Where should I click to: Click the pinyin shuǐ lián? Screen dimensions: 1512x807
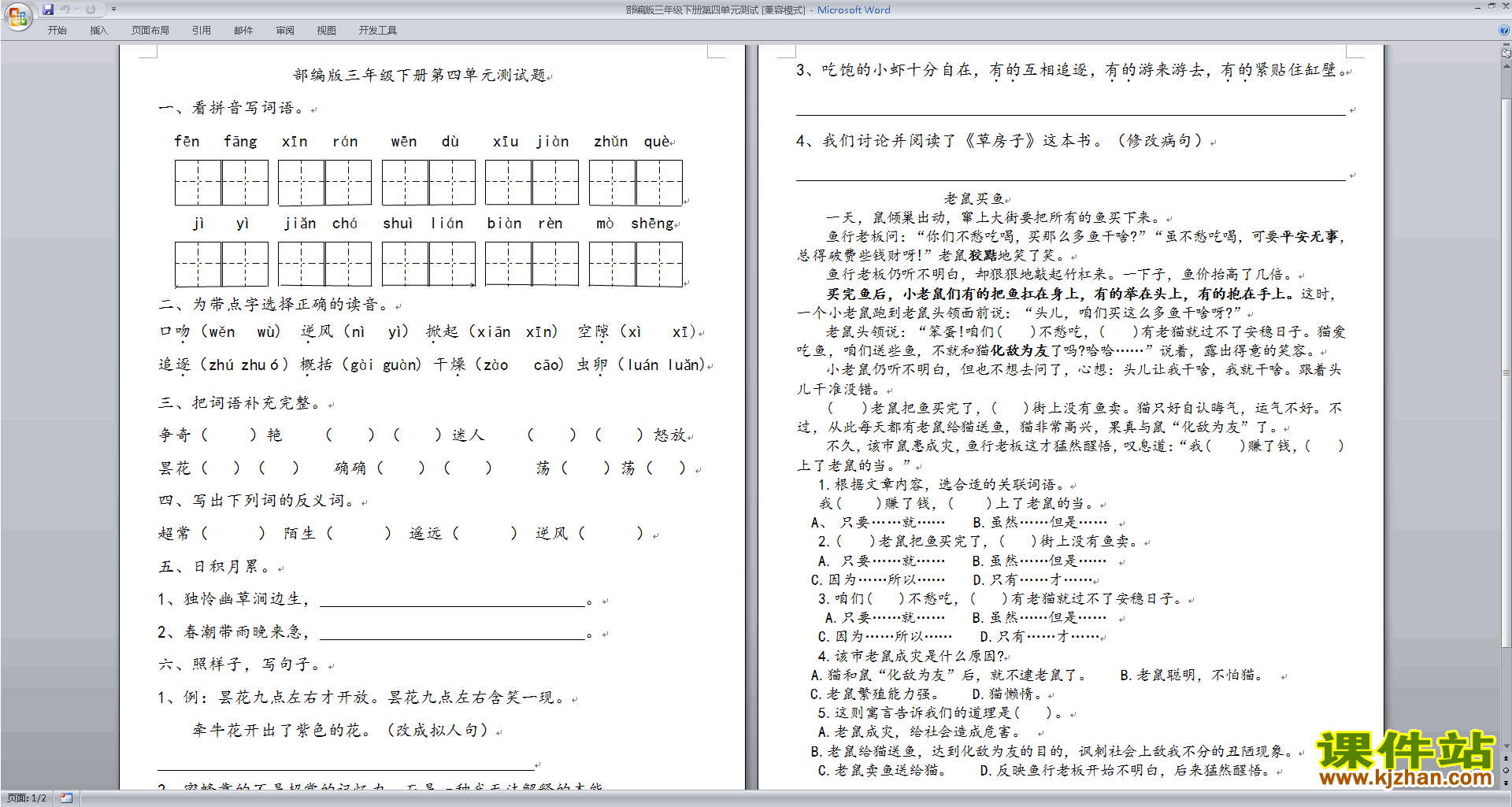tap(423, 224)
